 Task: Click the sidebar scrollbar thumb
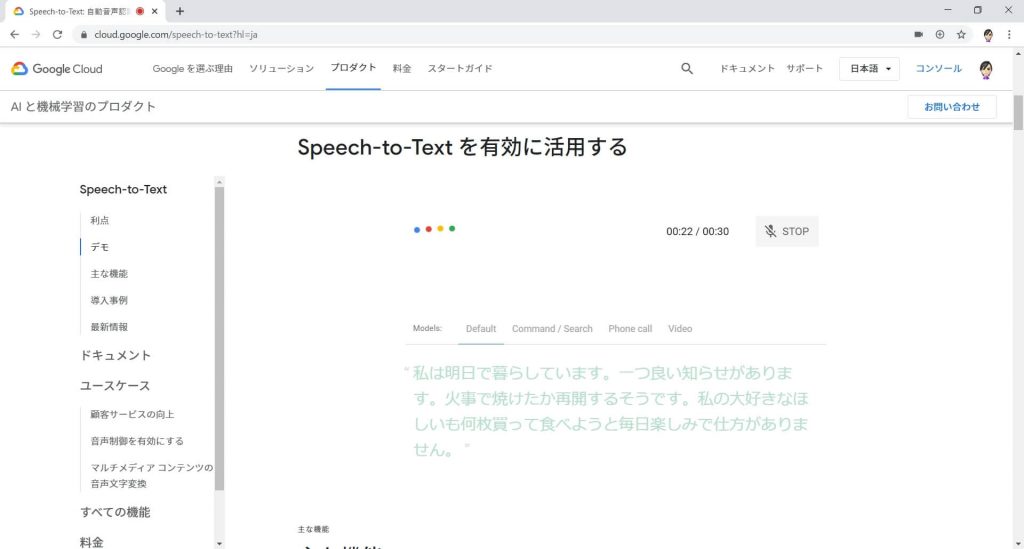tap(219, 339)
